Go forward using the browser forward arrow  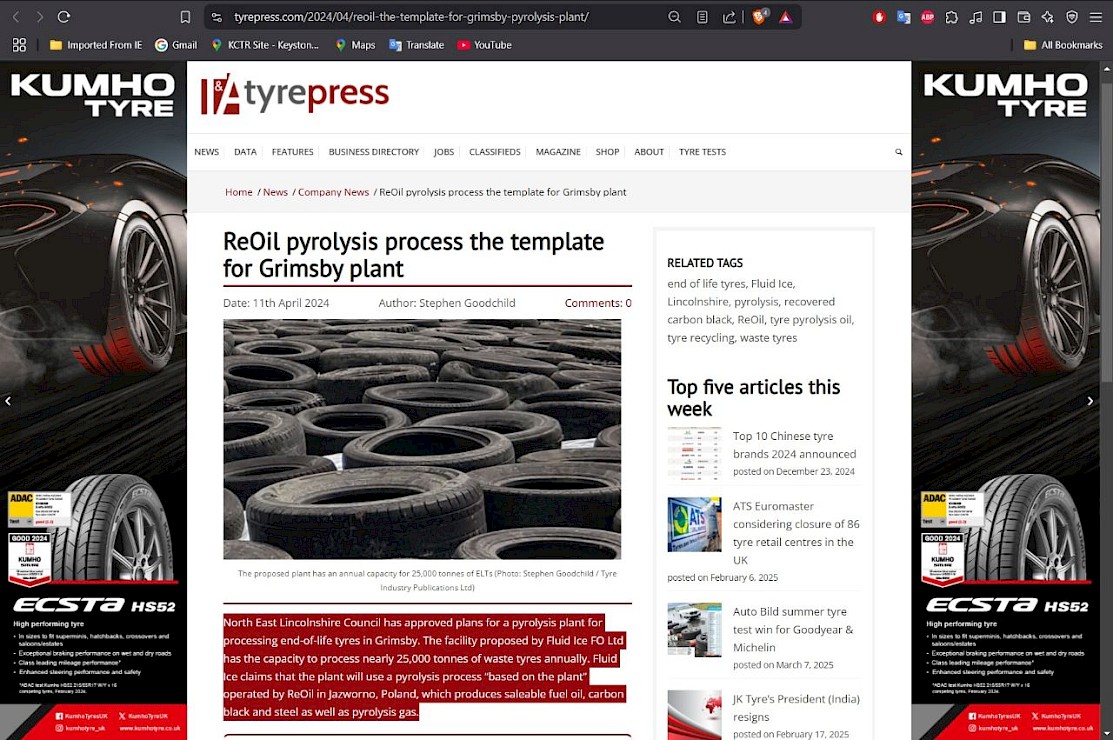[40, 16]
